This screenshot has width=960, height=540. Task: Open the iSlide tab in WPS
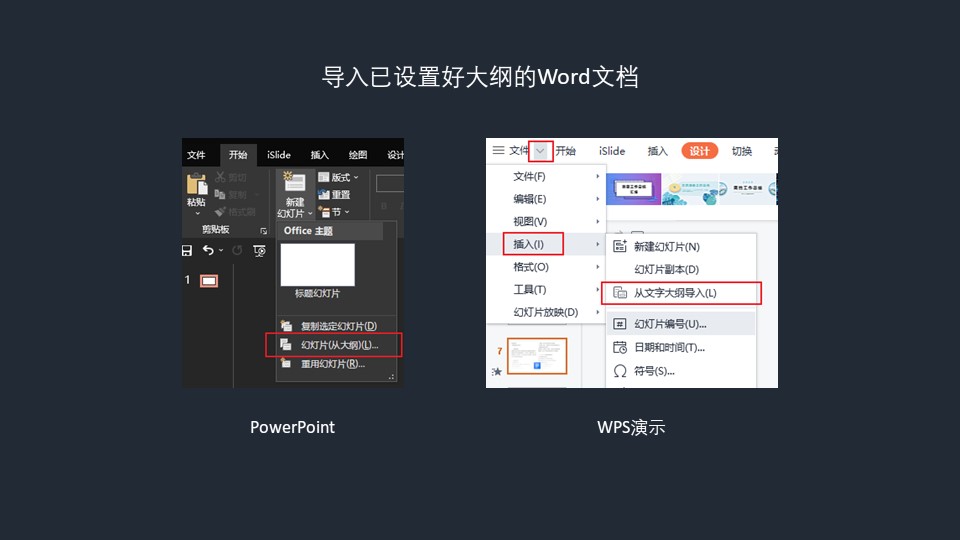(x=612, y=151)
